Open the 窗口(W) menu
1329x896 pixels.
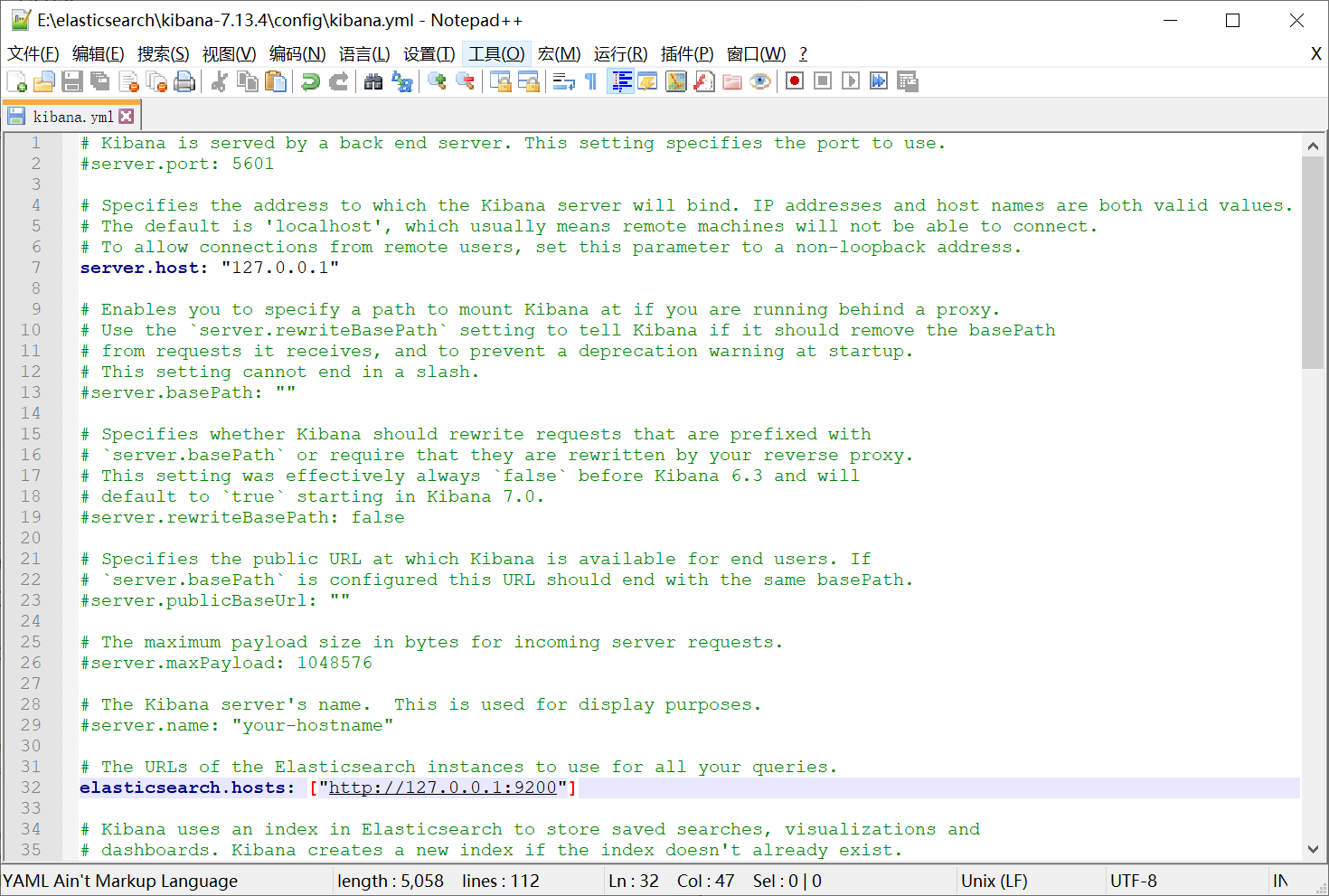click(x=756, y=54)
